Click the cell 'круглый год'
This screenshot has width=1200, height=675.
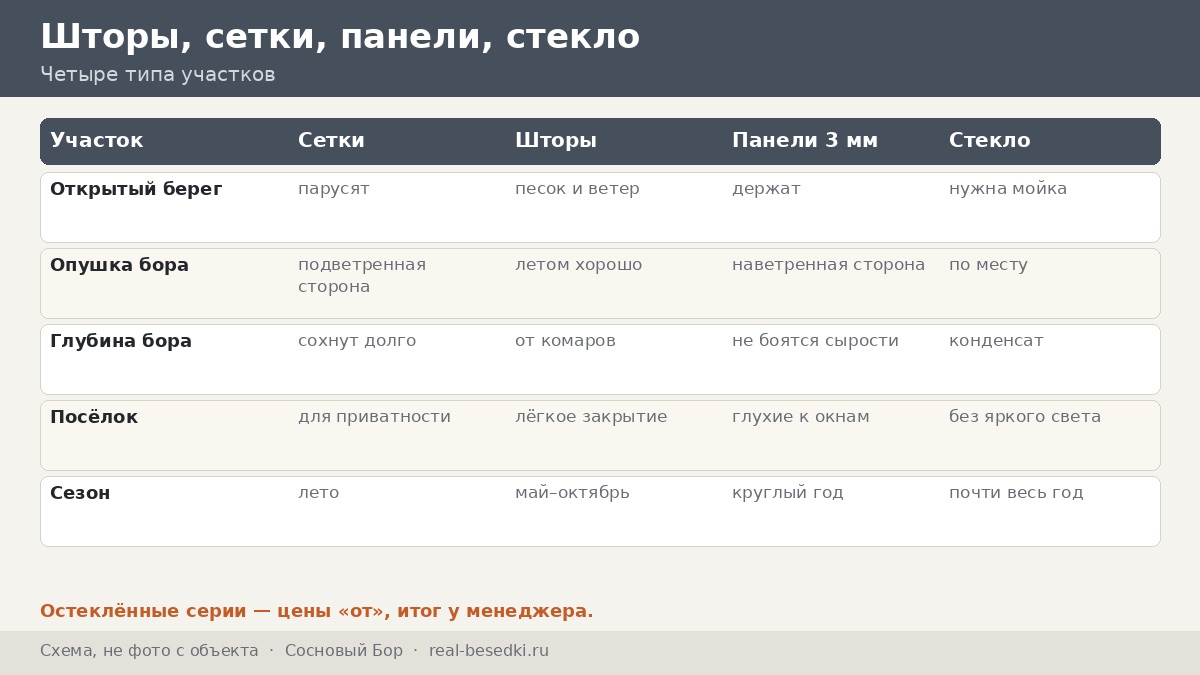pyautogui.click(x=788, y=493)
